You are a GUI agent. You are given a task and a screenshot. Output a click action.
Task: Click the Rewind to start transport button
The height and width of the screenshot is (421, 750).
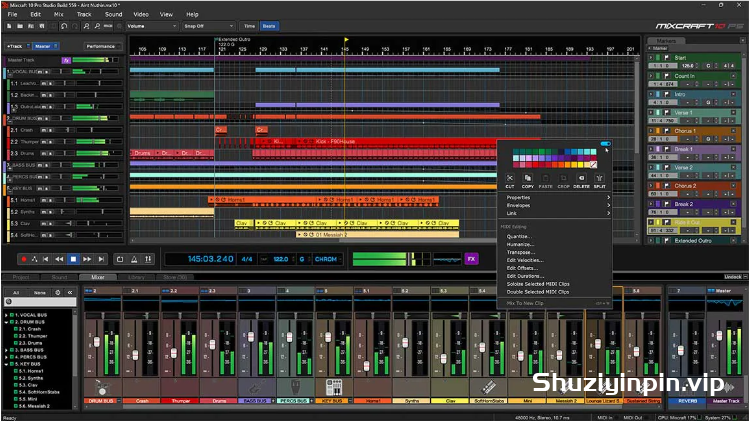pyautogui.click(x=45, y=259)
